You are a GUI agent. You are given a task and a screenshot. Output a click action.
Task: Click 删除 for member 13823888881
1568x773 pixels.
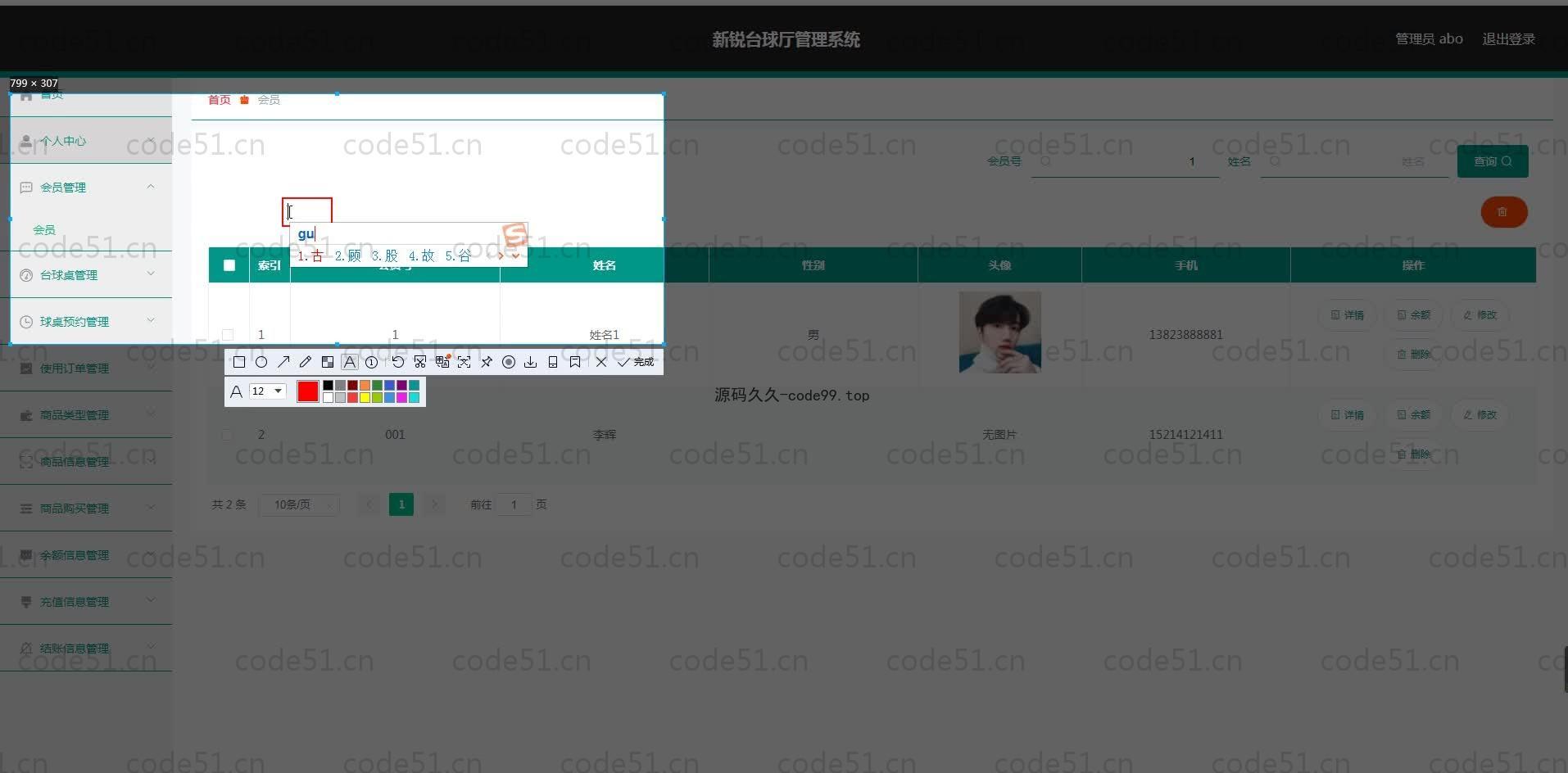tap(1414, 355)
